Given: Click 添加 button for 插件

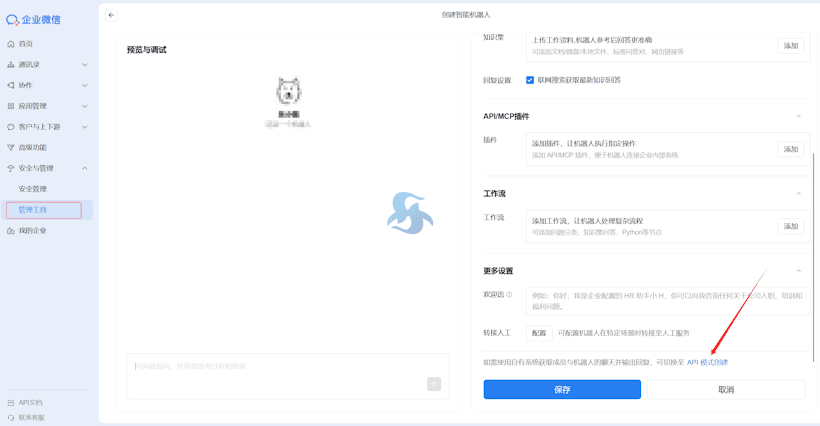Looking at the screenshot, I should [x=791, y=149].
